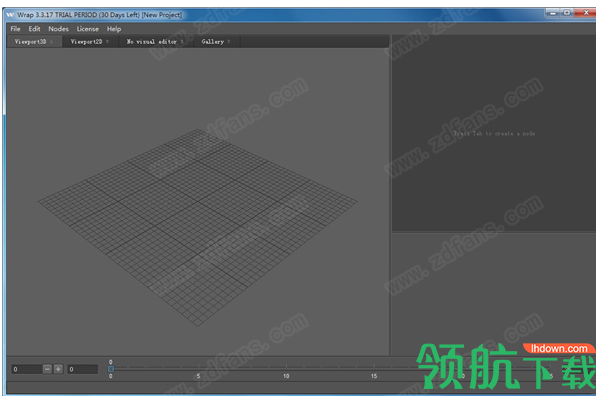Click the timeline playhead at frame 0
Image resolution: width=596 pixels, height=396 pixels.
click(111, 369)
